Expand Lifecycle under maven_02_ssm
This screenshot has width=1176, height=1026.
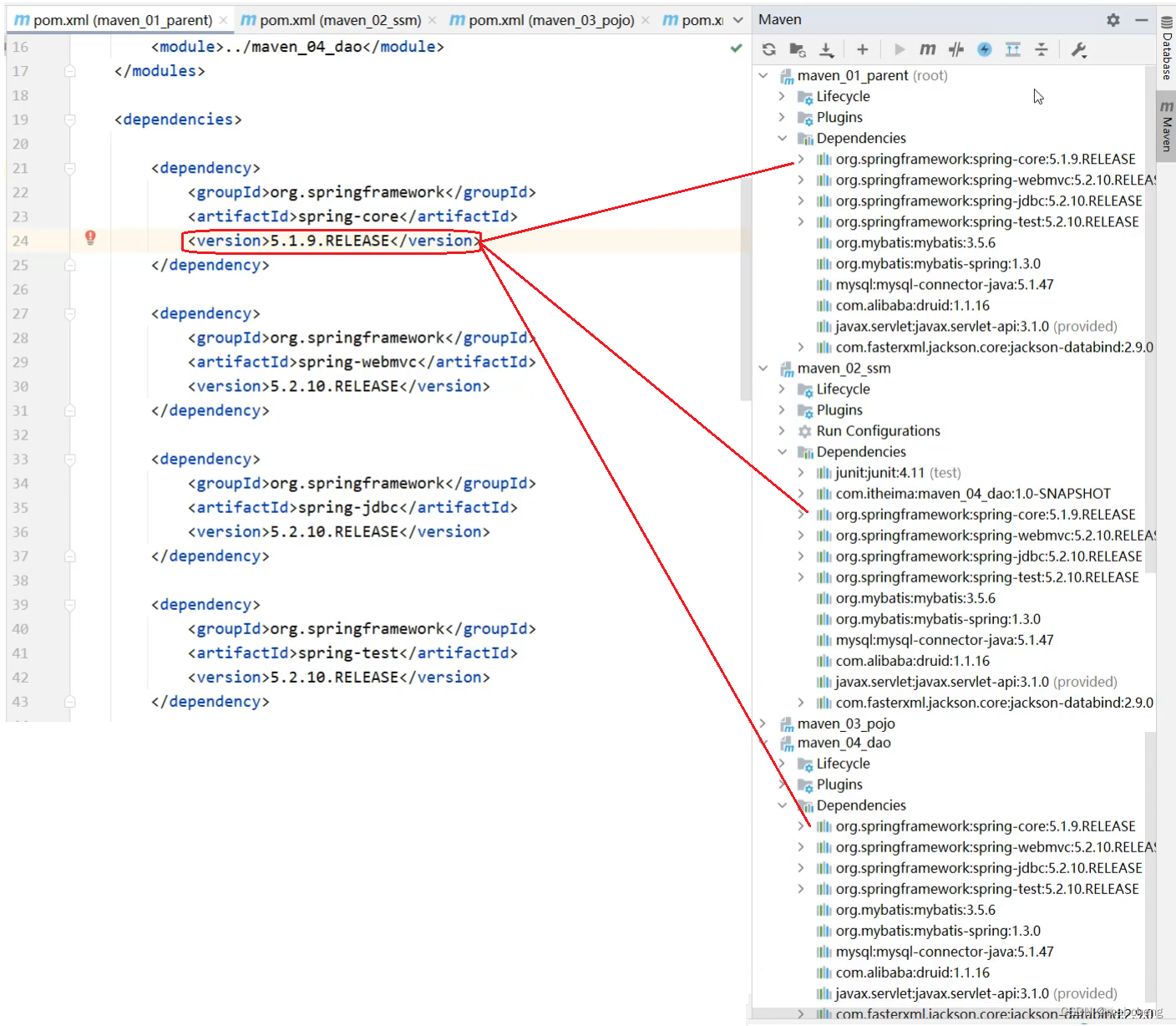[782, 389]
